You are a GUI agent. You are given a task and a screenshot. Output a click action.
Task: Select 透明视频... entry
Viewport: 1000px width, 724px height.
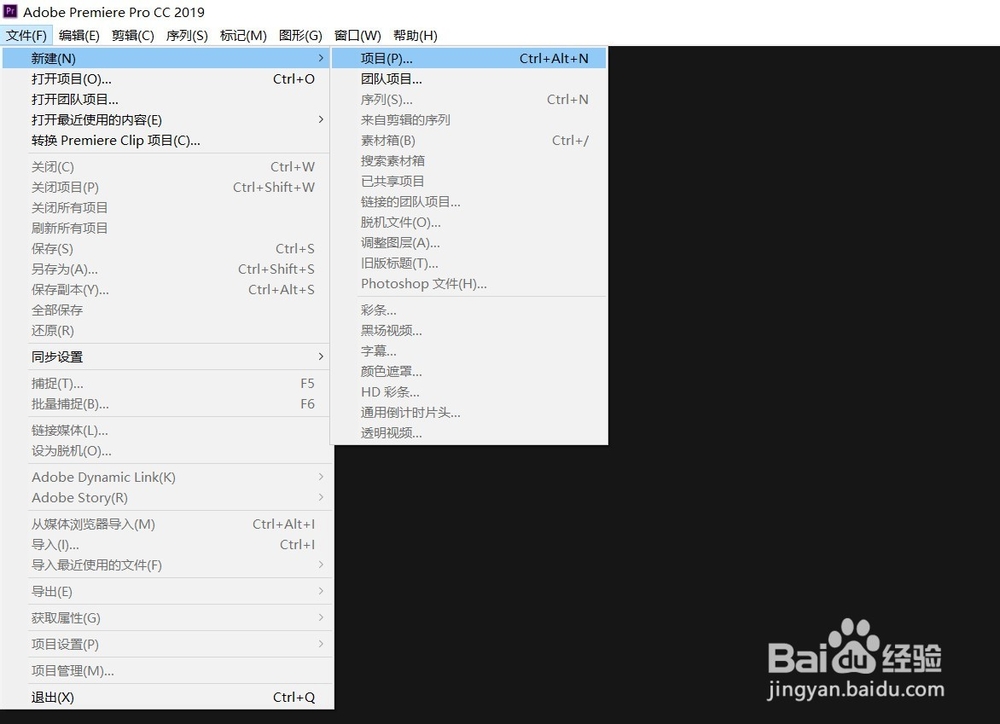pos(469,432)
